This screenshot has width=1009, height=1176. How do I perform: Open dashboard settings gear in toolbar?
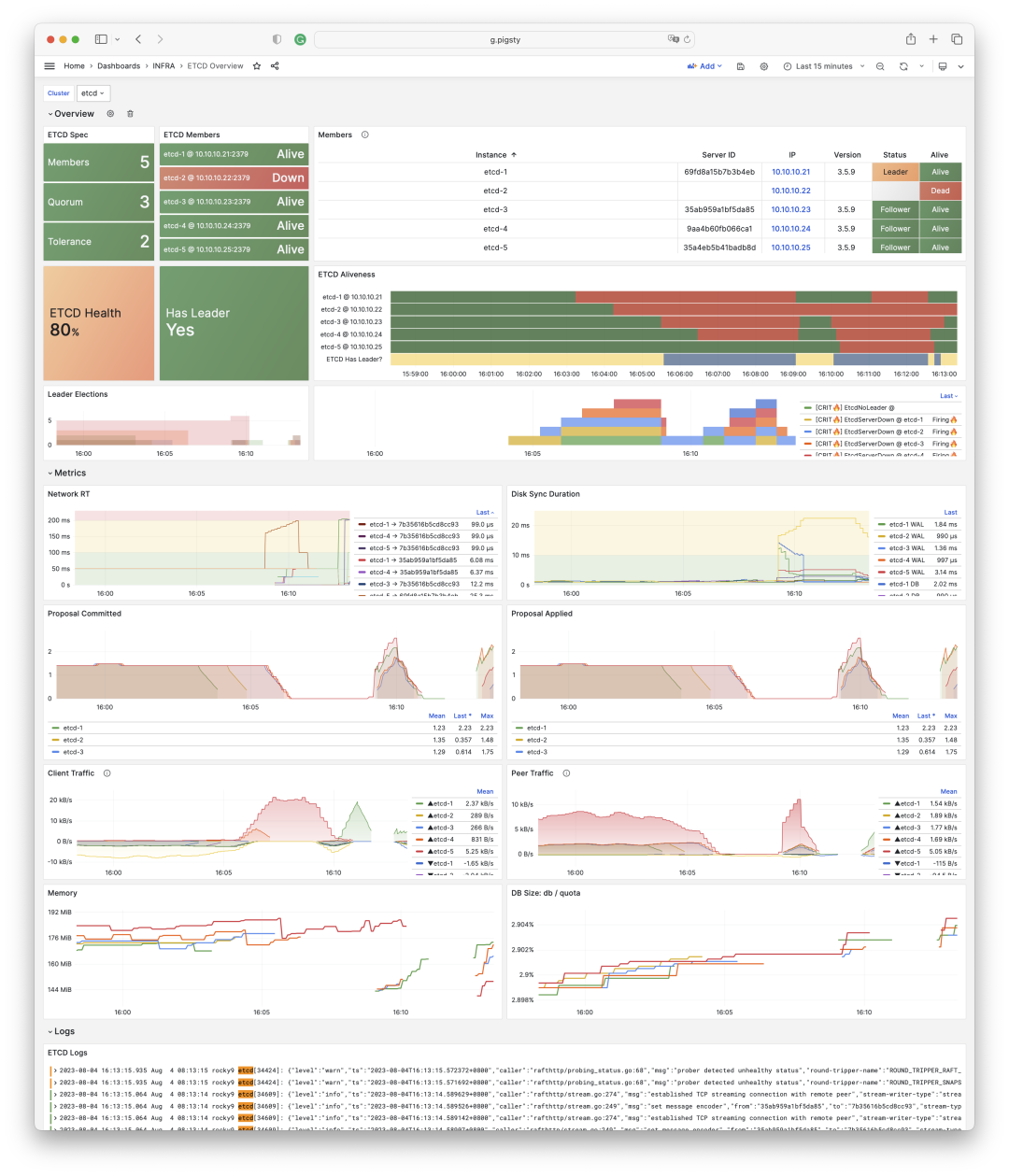764,66
